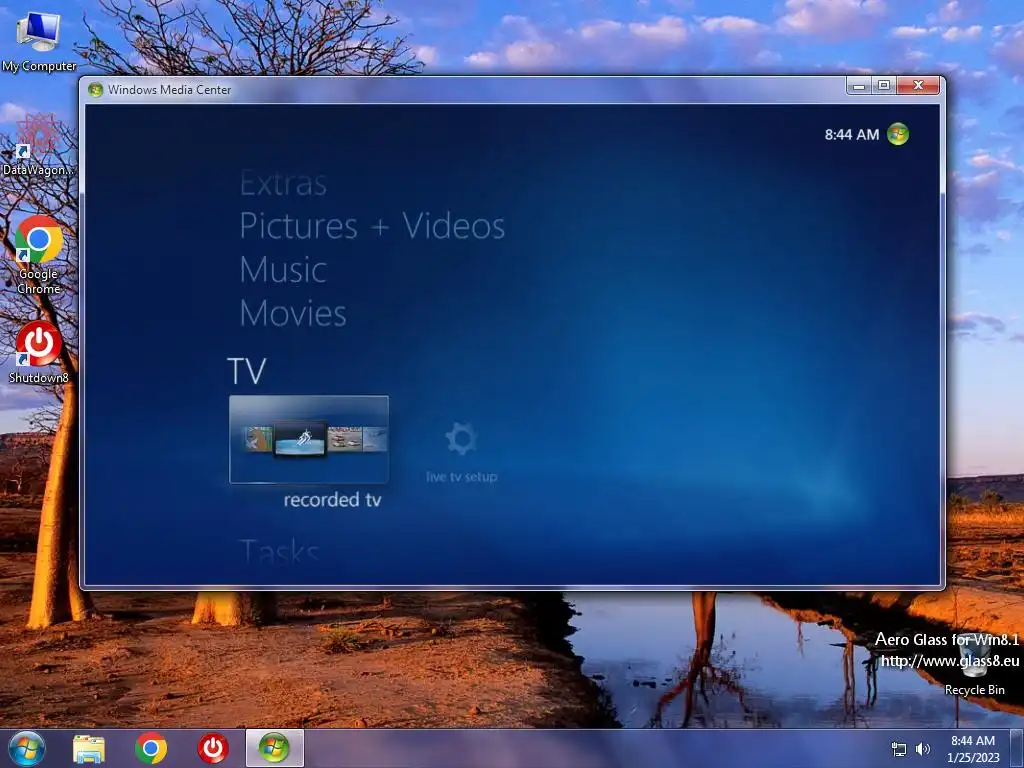The height and width of the screenshot is (768, 1024).
Task: Click the recorded tv label
Action: pyautogui.click(x=332, y=500)
